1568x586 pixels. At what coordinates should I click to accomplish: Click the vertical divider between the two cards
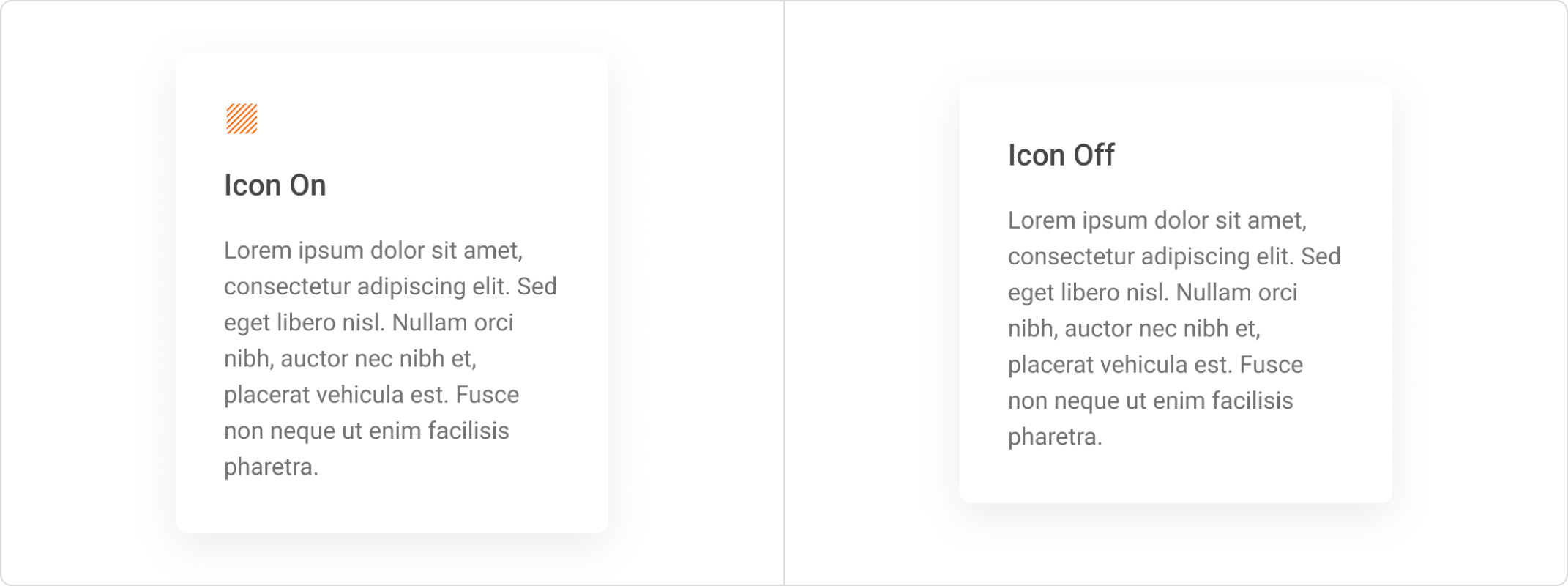point(784,293)
